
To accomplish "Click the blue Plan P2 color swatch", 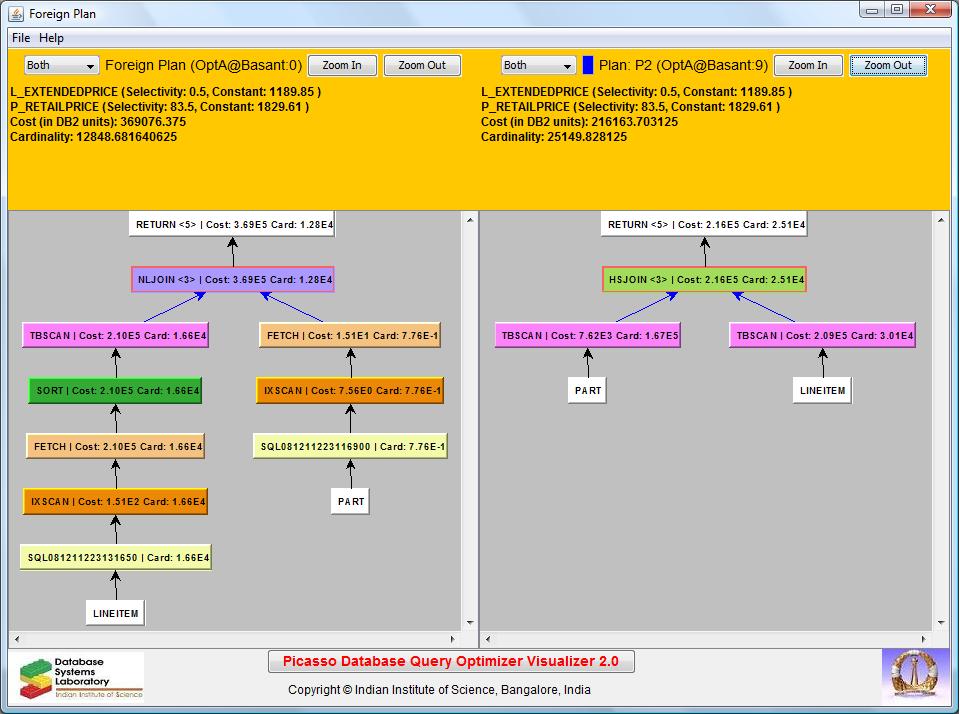I will tap(588, 66).
